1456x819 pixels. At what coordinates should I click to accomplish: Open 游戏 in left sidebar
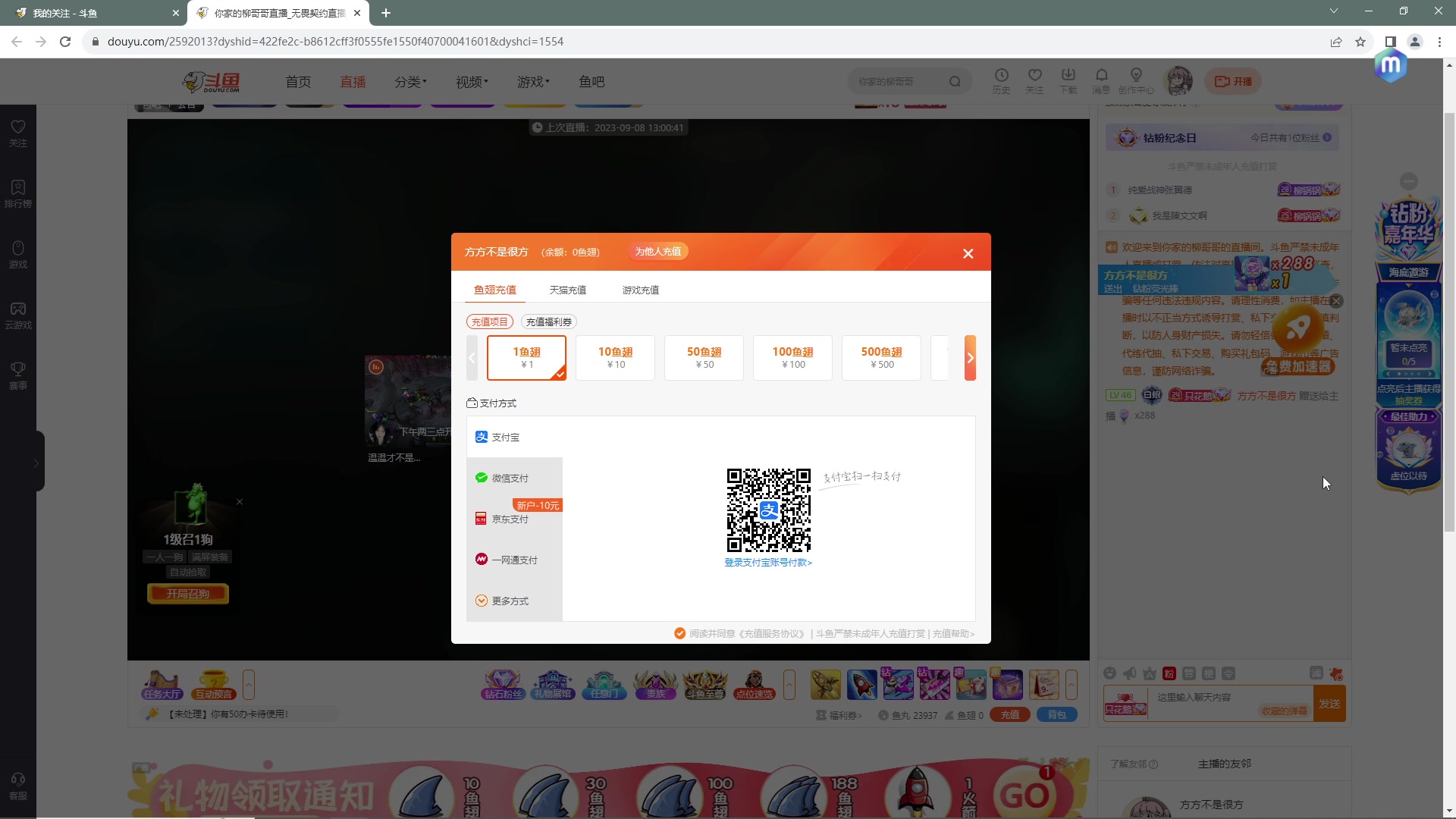pyautogui.click(x=18, y=255)
